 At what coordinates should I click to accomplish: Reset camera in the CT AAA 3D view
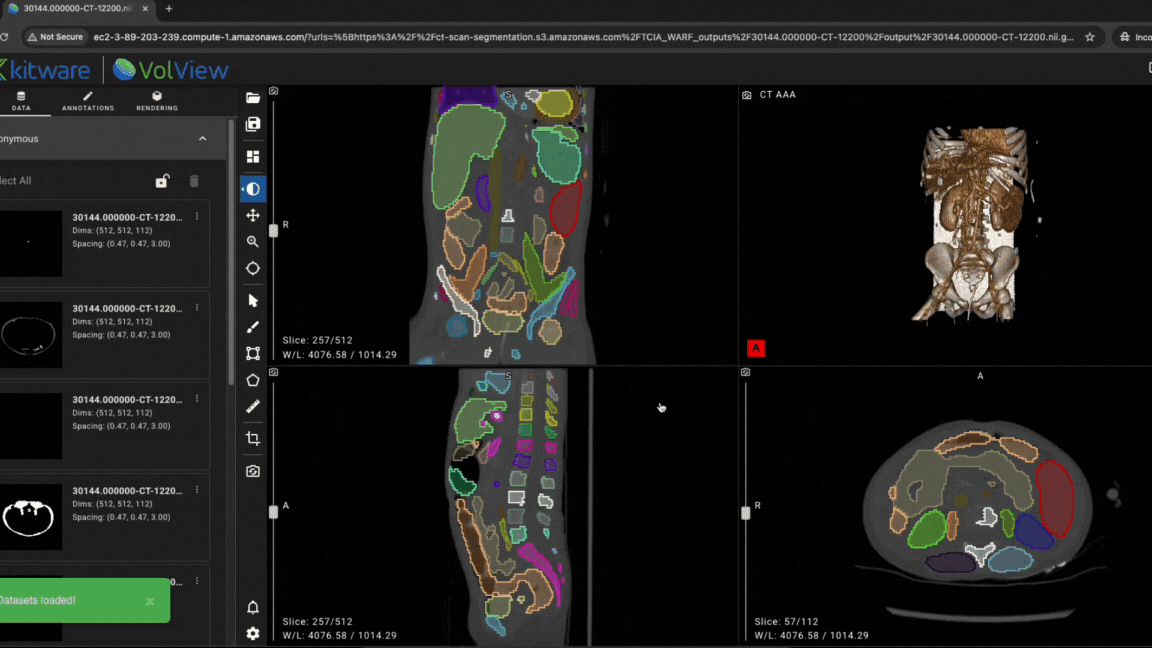click(x=746, y=95)
